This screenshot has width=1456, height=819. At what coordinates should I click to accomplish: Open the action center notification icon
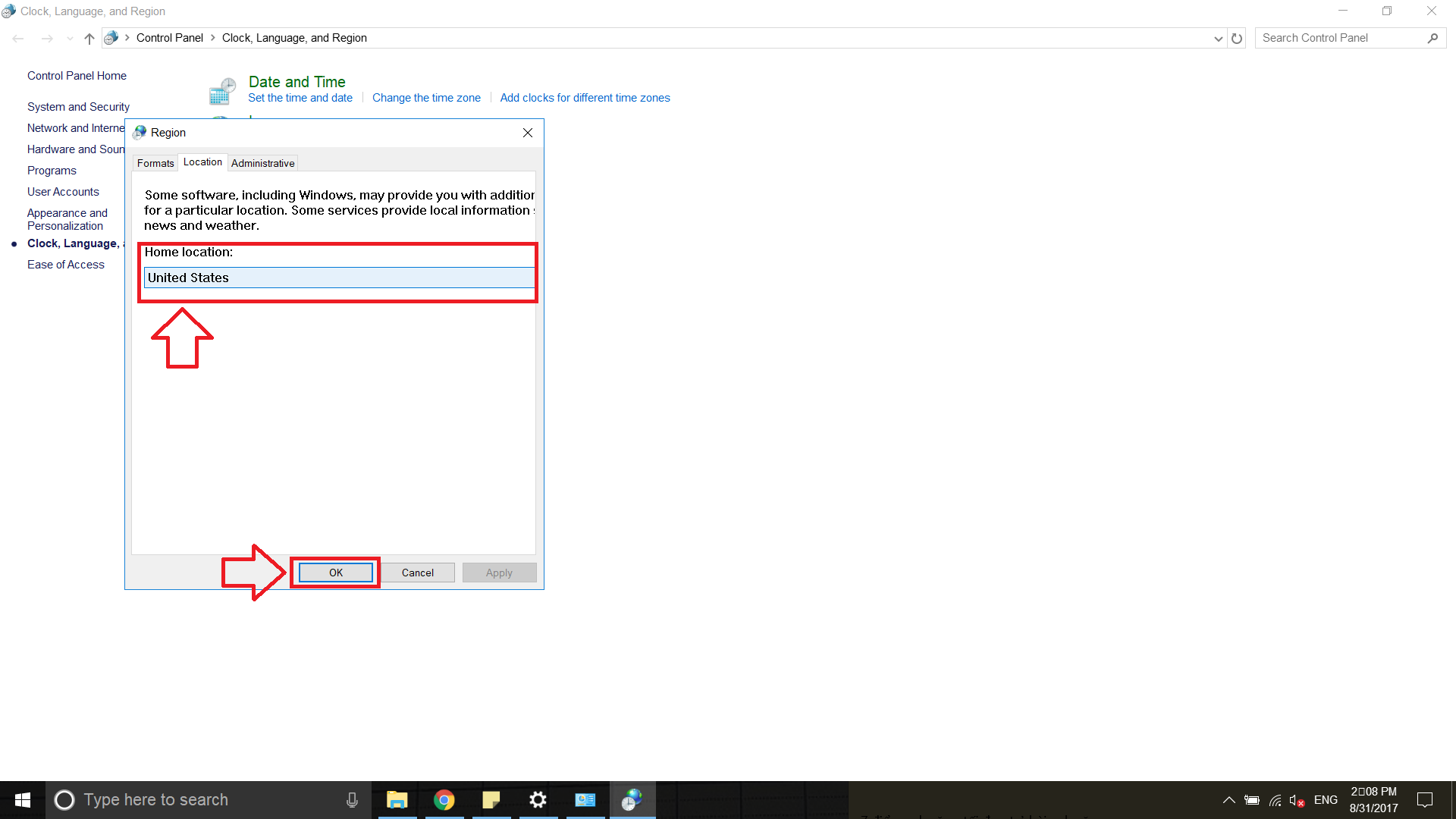click(x=1425, y=800)
